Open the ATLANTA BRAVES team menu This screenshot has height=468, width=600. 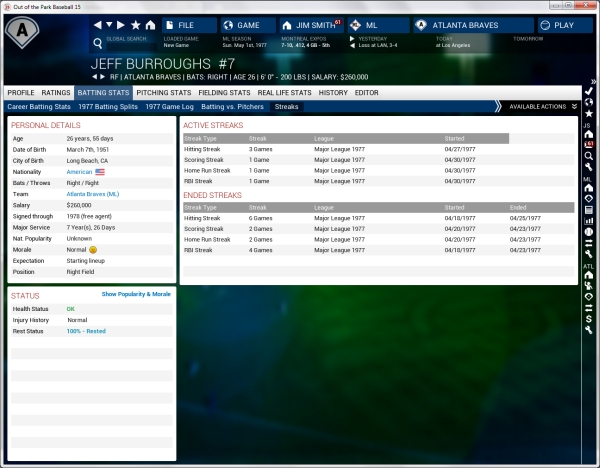click(473, 25)
